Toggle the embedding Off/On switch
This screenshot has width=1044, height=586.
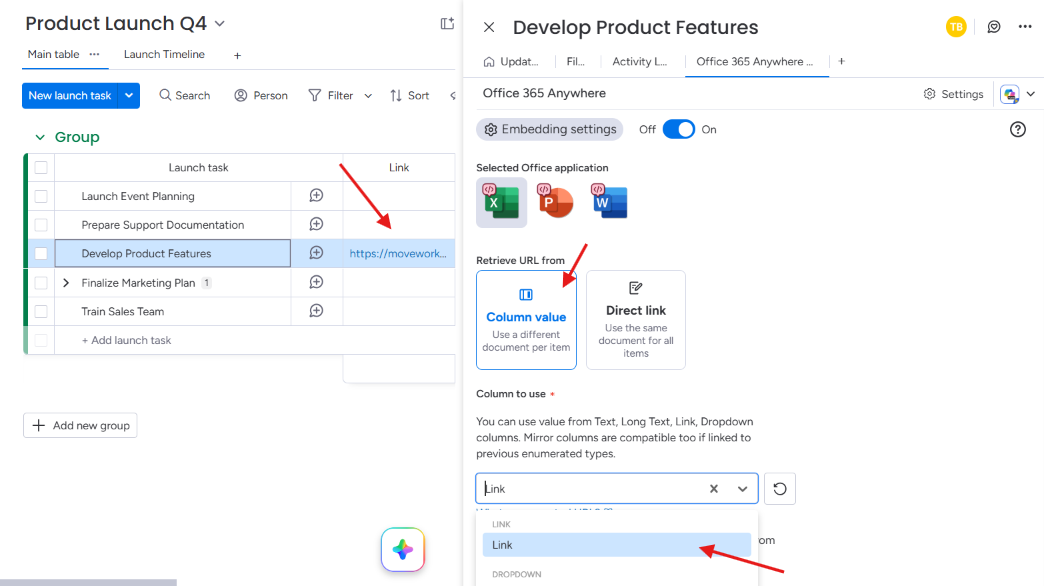[x=678, y=129]
